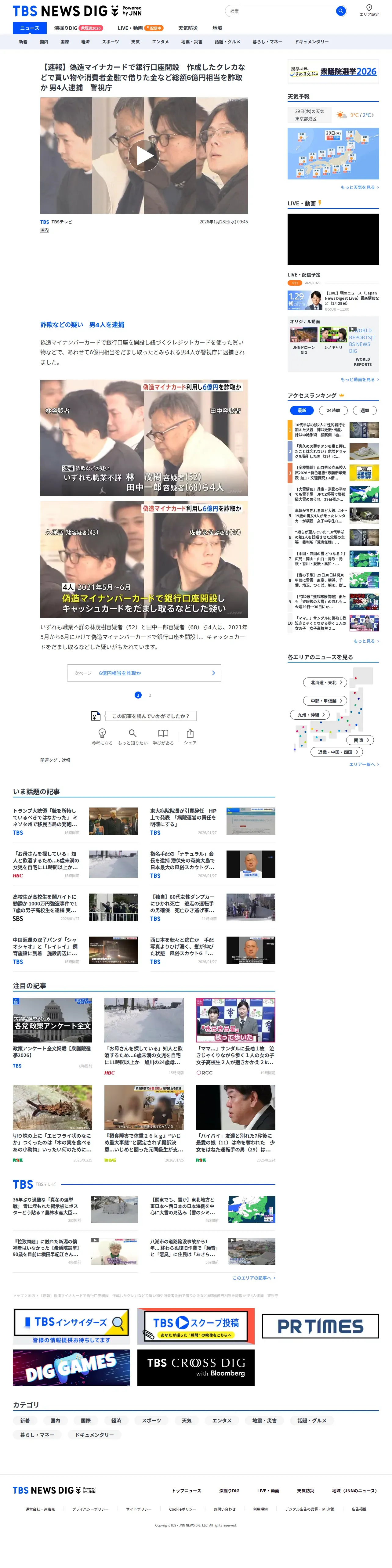Switch the ranking to 週間
Screen dimensions: 392x1568
coord(365,410)
